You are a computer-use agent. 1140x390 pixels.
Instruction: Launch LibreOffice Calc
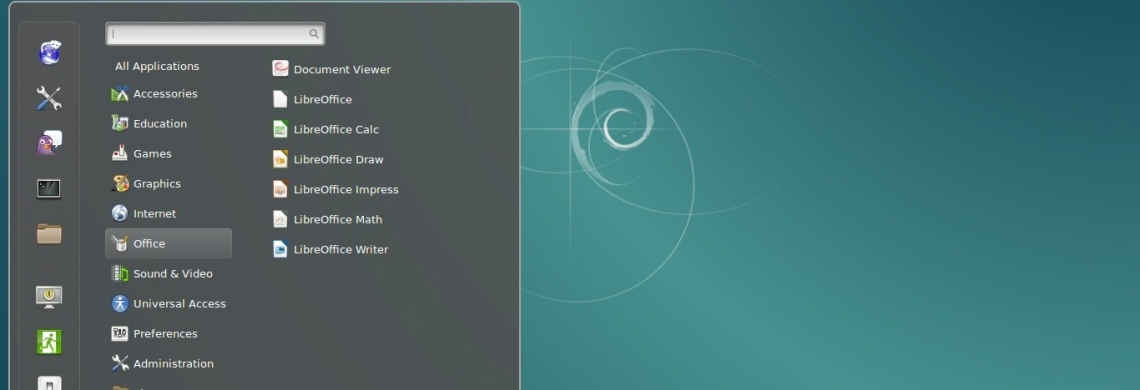point(326,130)
